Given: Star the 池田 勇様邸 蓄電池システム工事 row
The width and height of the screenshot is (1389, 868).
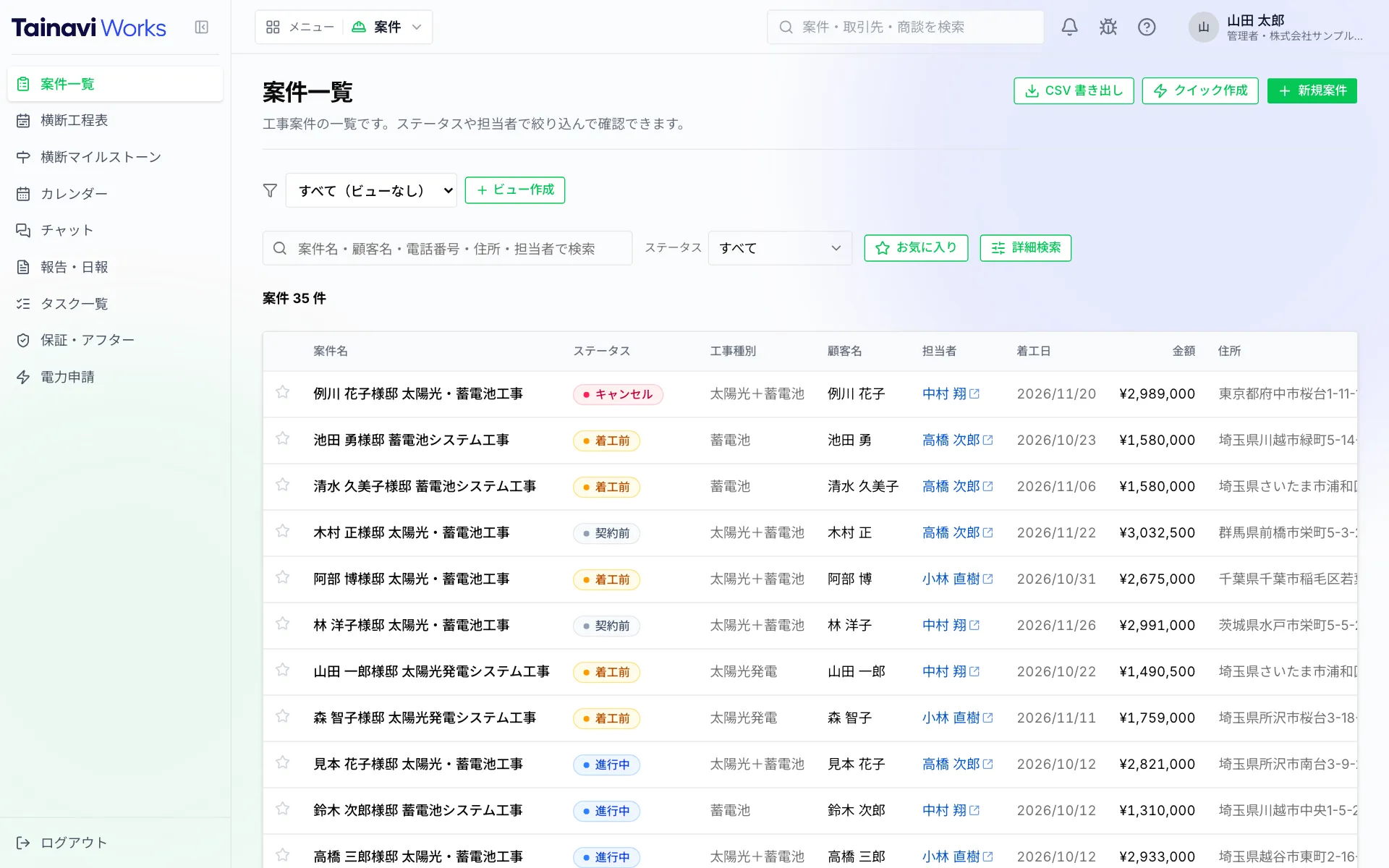Looking at the screenshot, I should click(283, 438).
